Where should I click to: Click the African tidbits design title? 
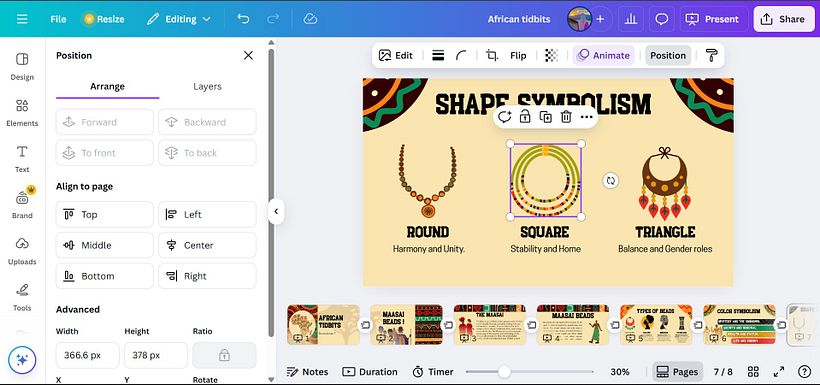[x=519, y=19]
